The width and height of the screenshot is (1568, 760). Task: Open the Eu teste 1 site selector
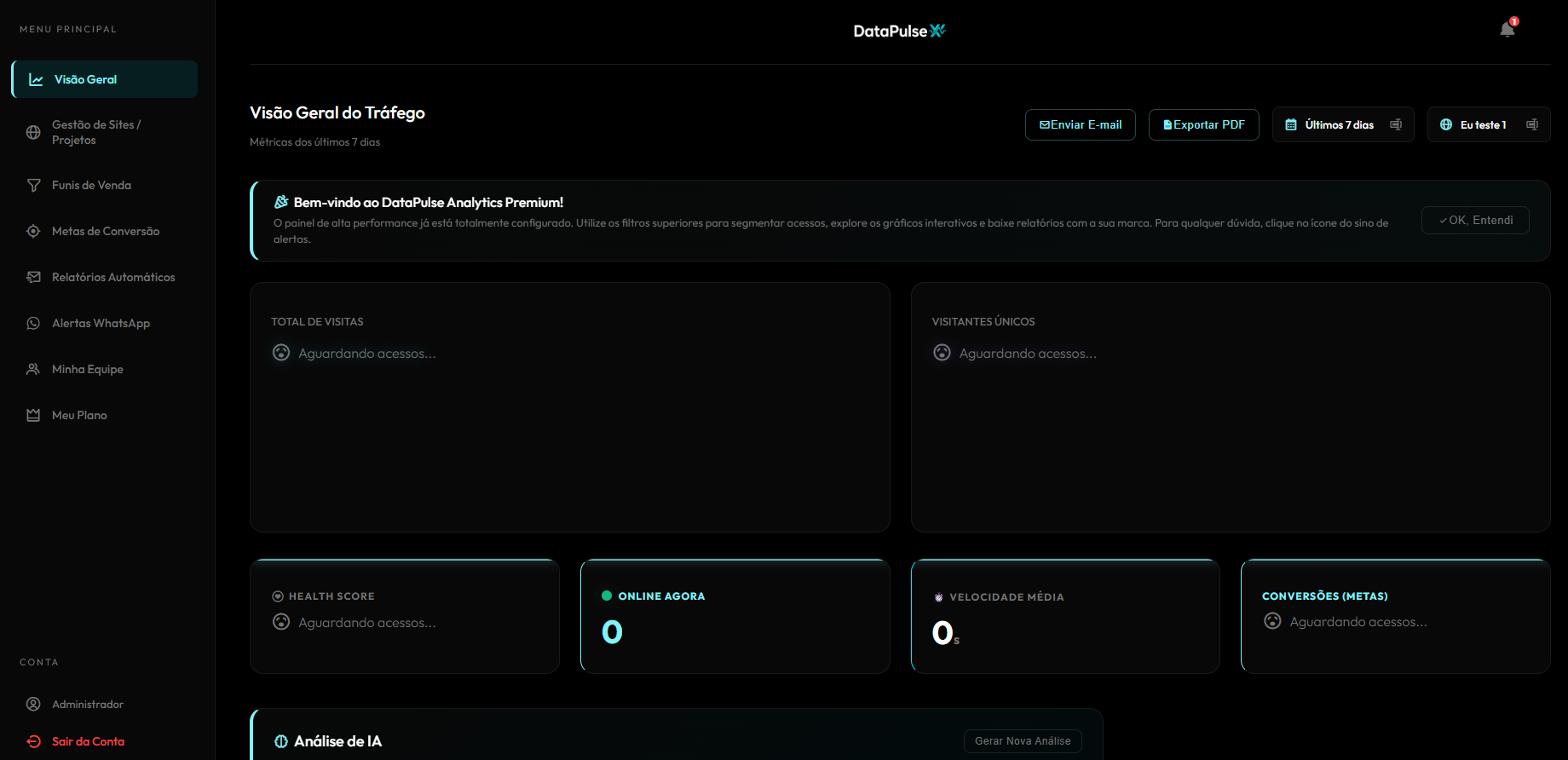click(x=1488, y=124)
